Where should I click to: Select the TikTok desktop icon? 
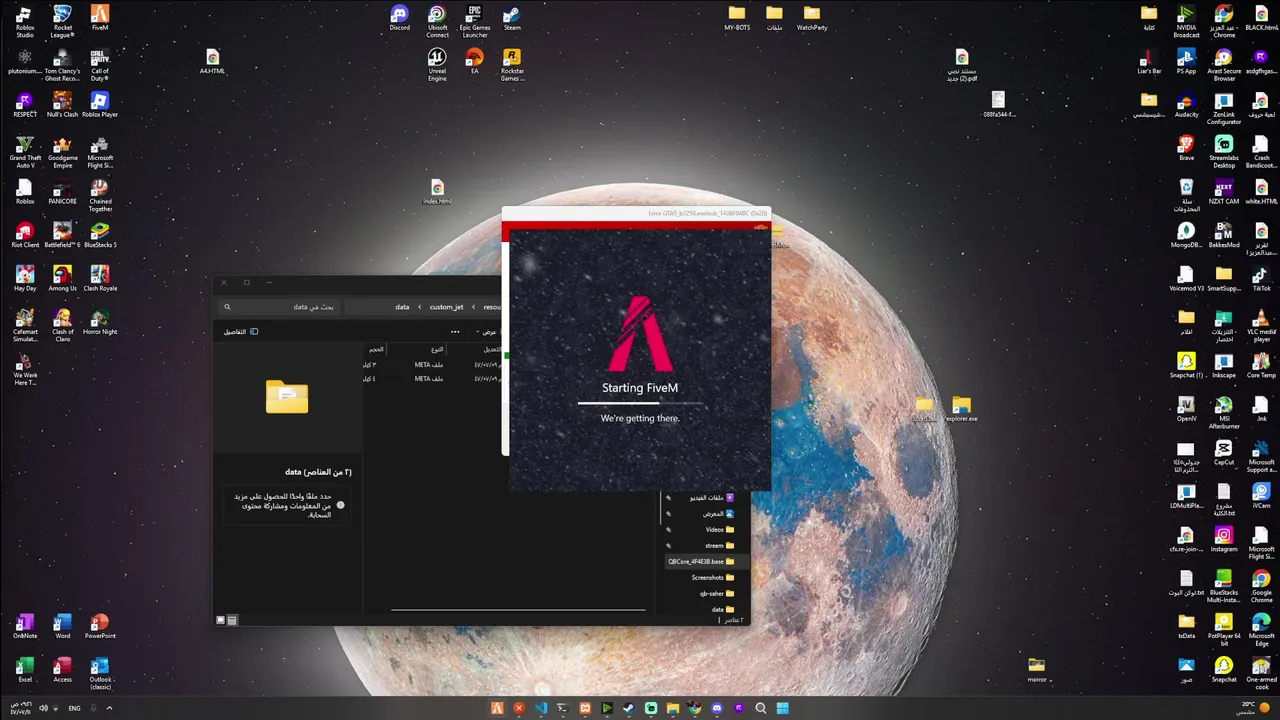point(1260,279)
